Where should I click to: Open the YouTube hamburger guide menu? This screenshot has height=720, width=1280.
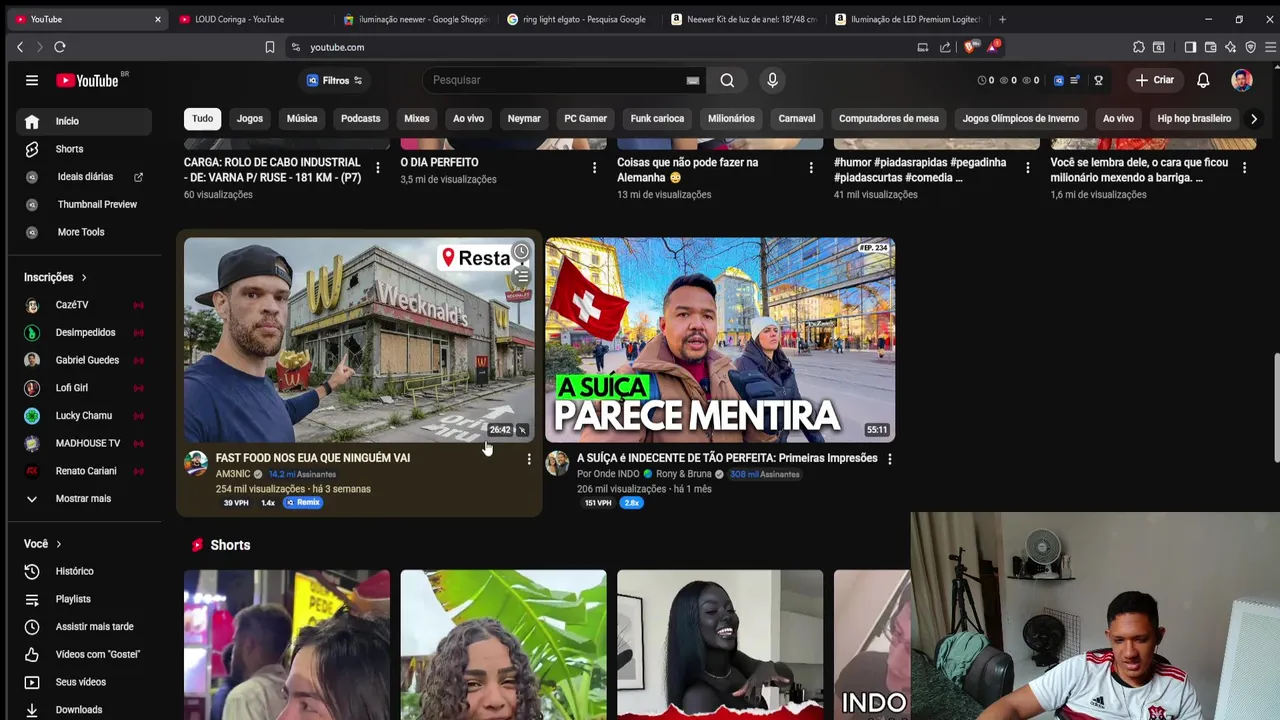coord(32,80)
